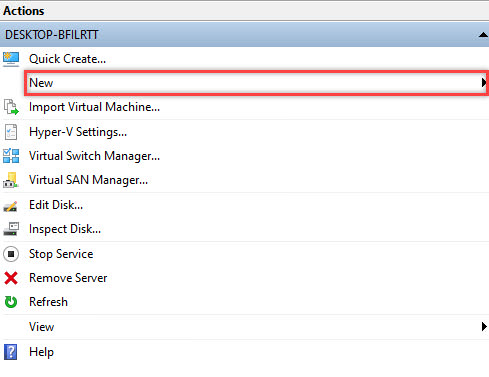
Task: Expand the View submenu arrow
Action: pos(484,327)
